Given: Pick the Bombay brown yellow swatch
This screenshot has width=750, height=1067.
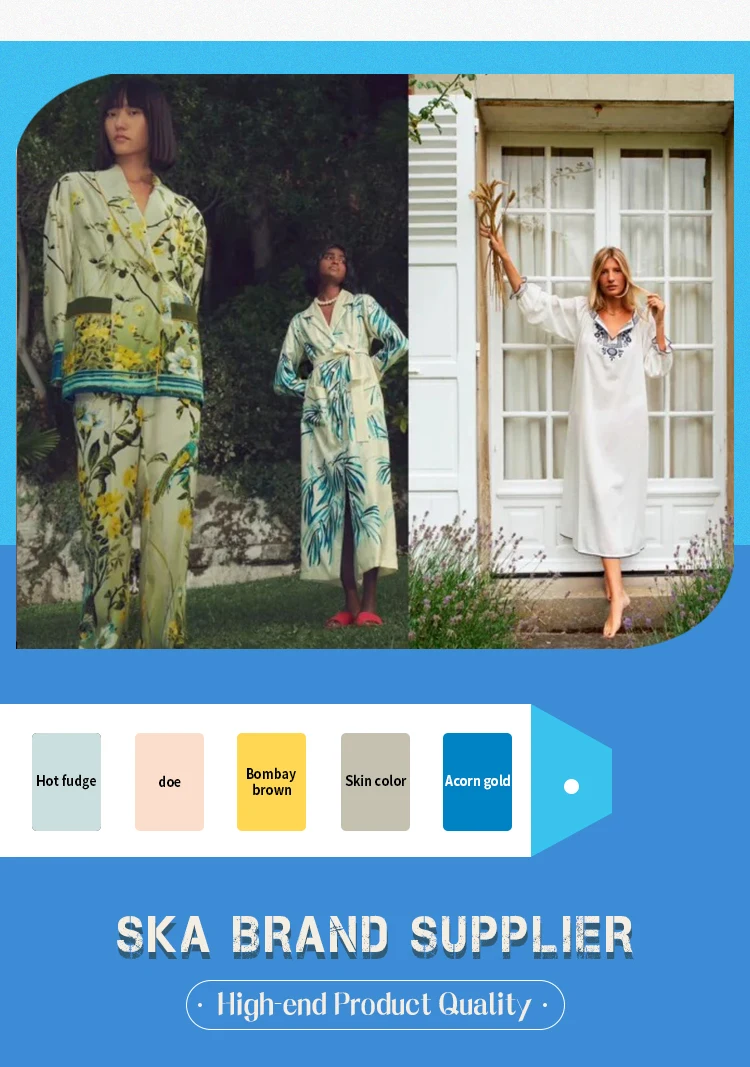Looking at the screenshot, I should (x=272, y=781).
